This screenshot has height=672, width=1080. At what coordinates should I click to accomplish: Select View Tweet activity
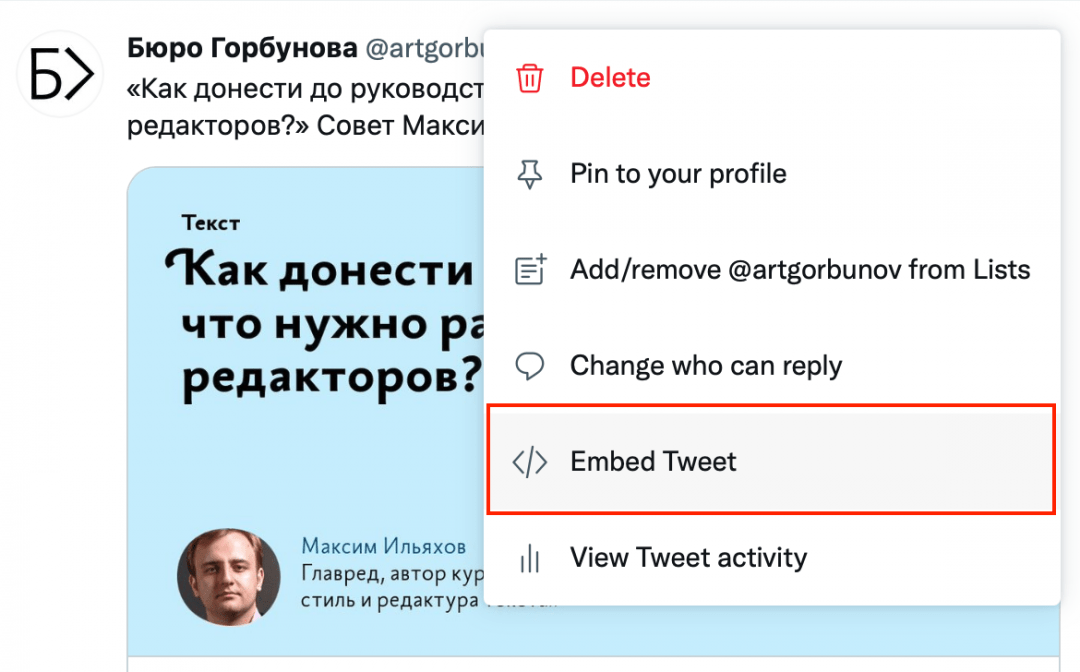688,558
